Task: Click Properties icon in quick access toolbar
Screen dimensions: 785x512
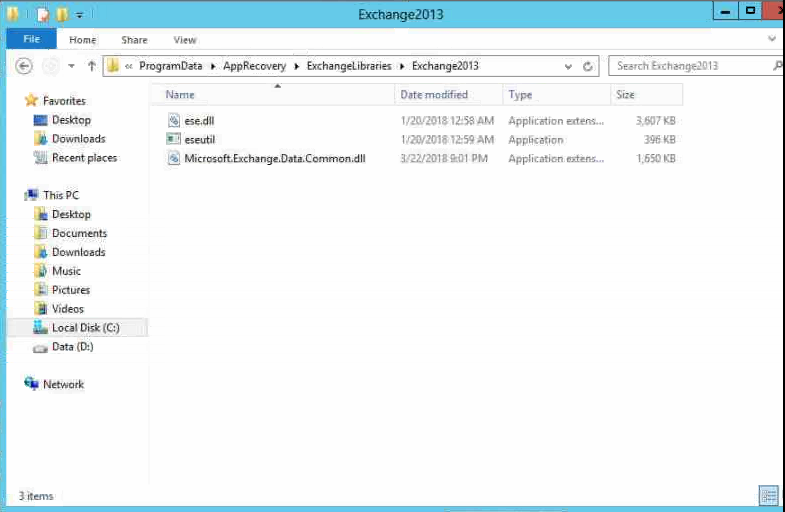Action: (x=43, y=14)
